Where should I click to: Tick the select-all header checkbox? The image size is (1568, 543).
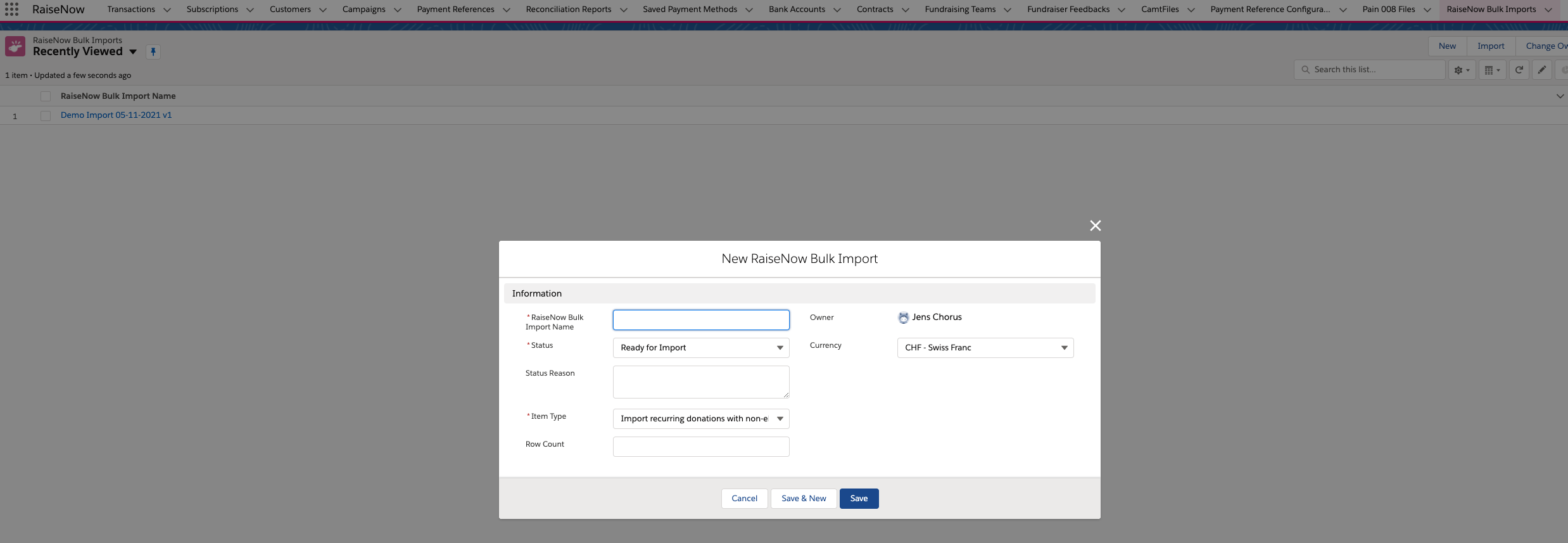pos(46,96)
